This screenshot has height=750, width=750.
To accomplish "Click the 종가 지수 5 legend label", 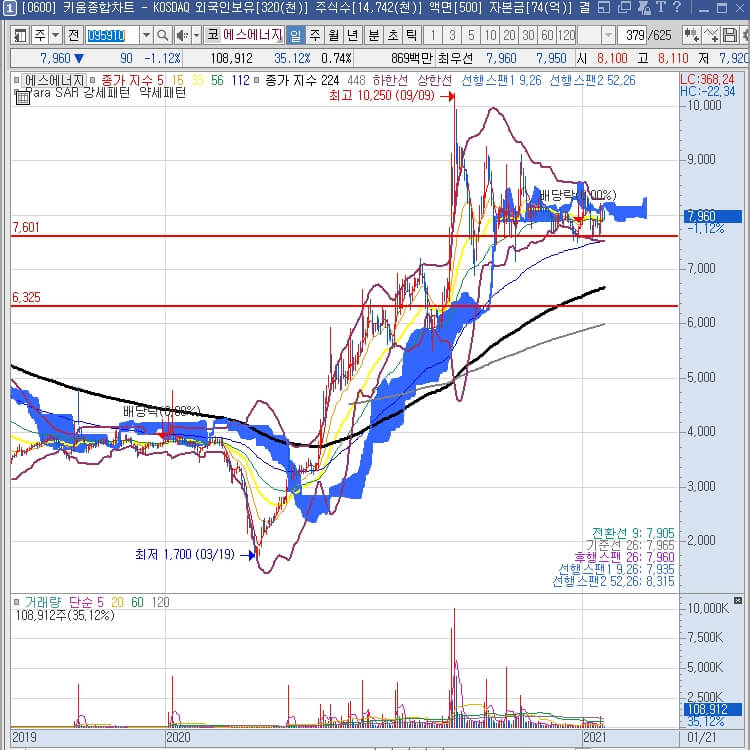I will point(132,80).
